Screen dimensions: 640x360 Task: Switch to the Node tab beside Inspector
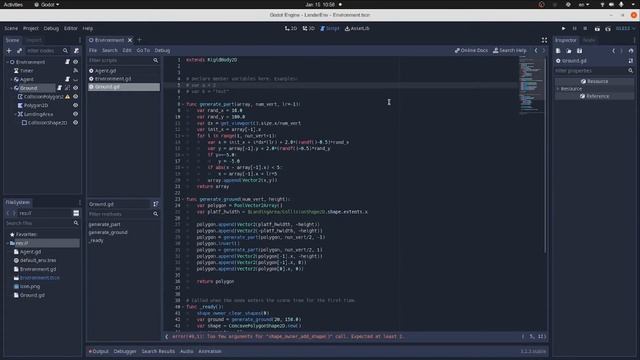(x=589, y=40)
